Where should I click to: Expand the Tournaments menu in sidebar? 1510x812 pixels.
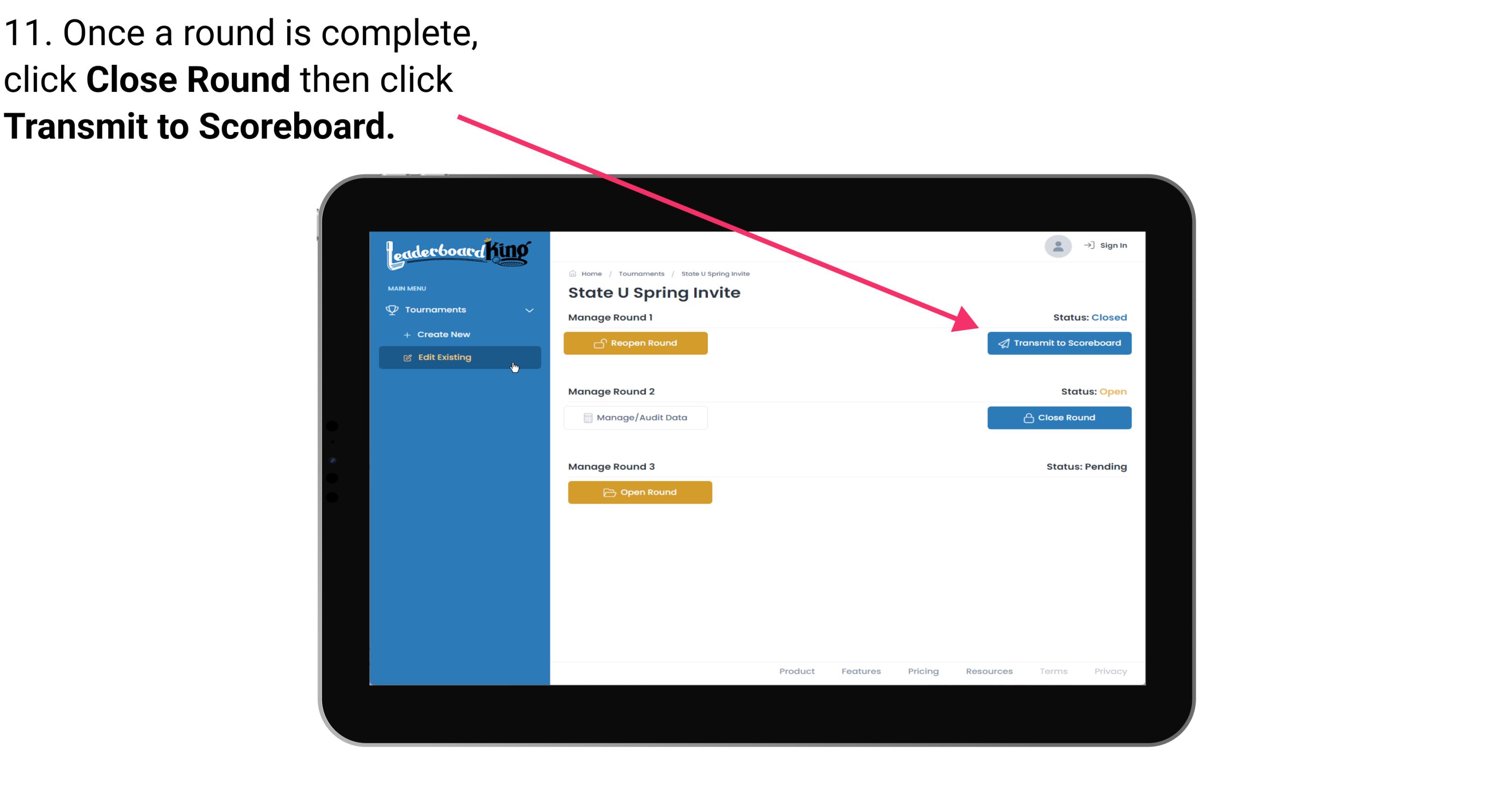point(460,310)
